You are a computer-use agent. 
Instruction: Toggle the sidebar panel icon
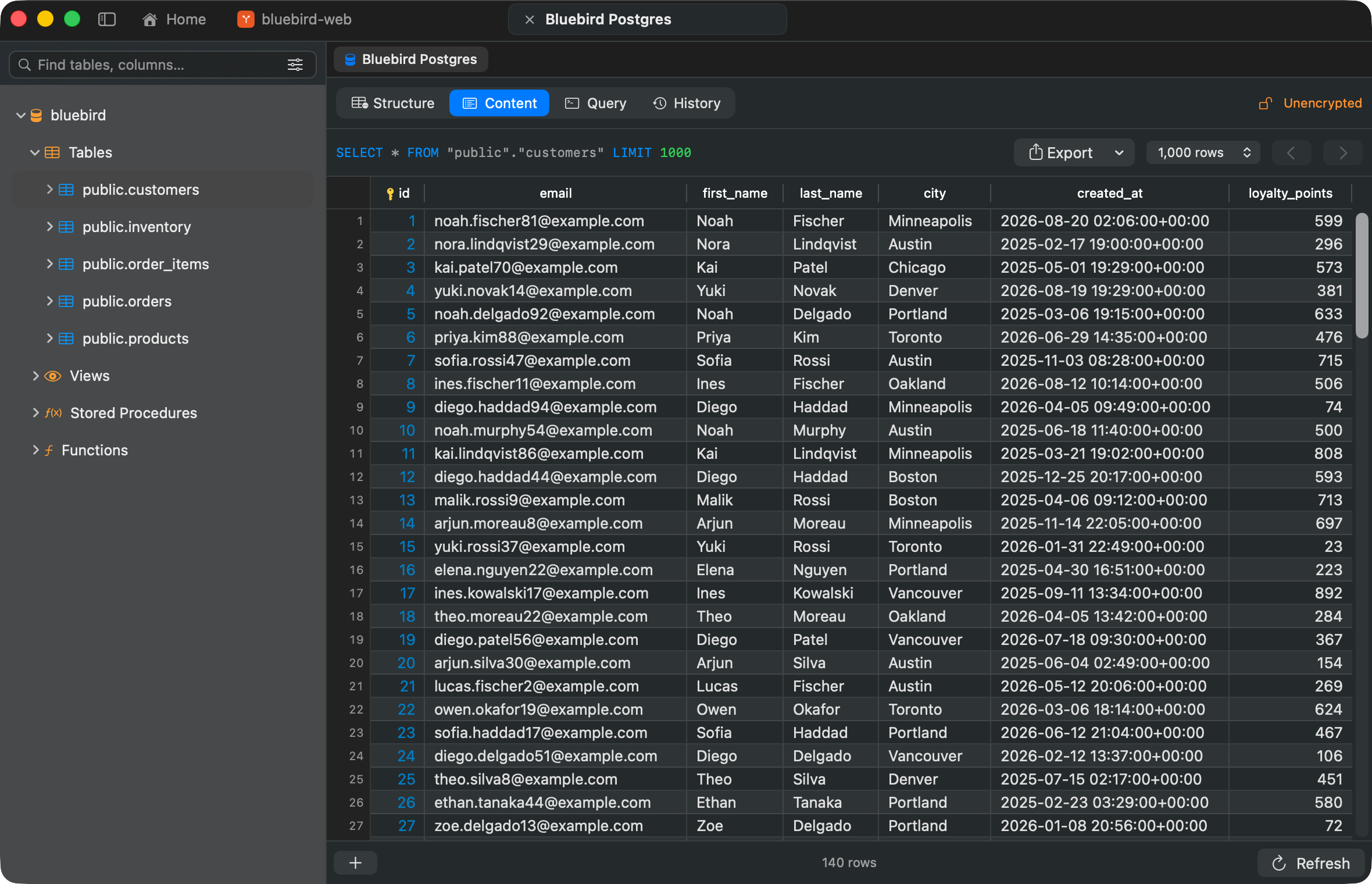[106, 19]
